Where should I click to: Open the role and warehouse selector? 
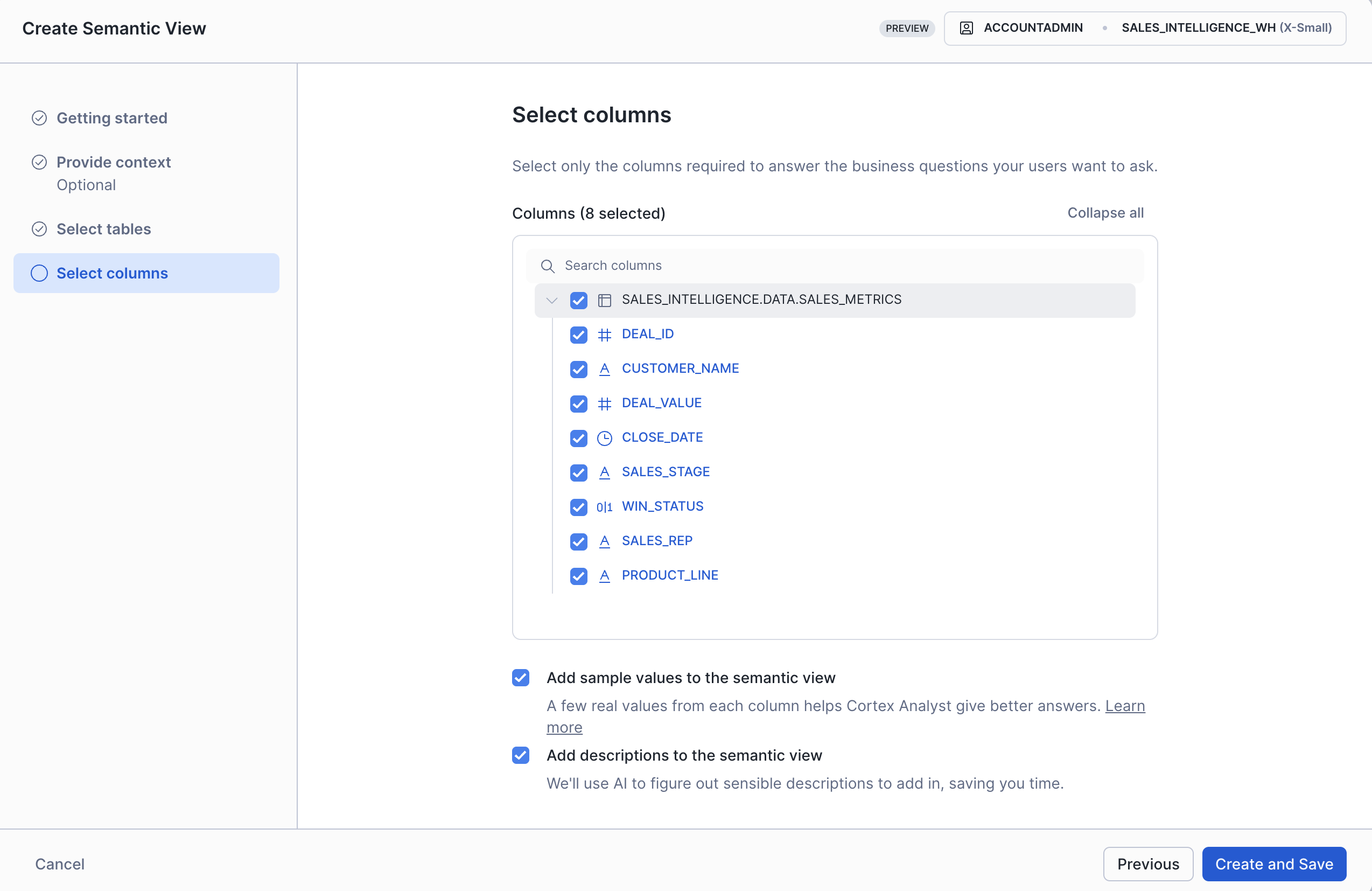[x=1144, y=28]
